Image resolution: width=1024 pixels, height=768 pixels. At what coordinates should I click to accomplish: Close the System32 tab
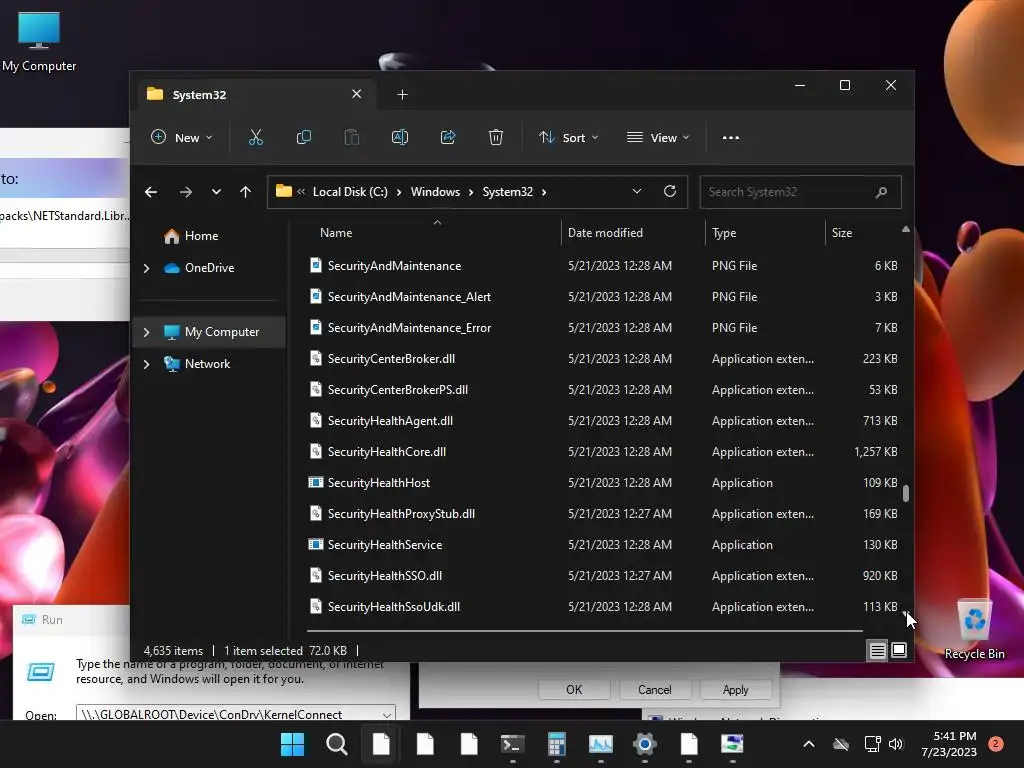[x=357, y=94]
